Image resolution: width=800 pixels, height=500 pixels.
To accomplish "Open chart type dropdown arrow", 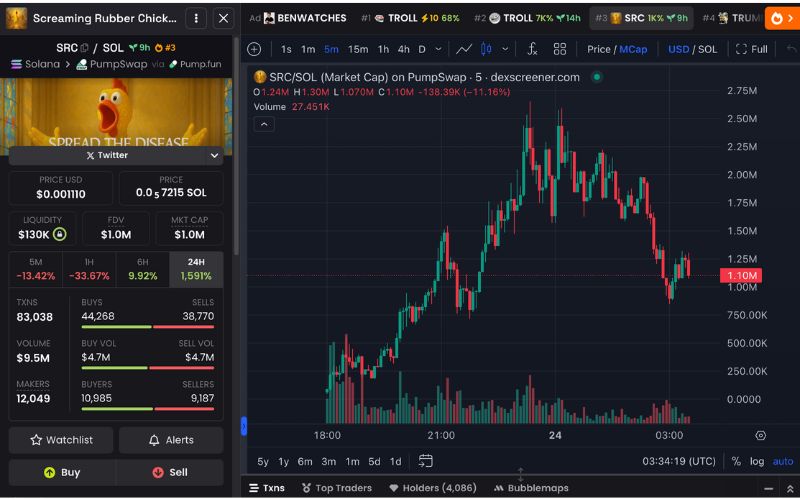I will (505, 49).
